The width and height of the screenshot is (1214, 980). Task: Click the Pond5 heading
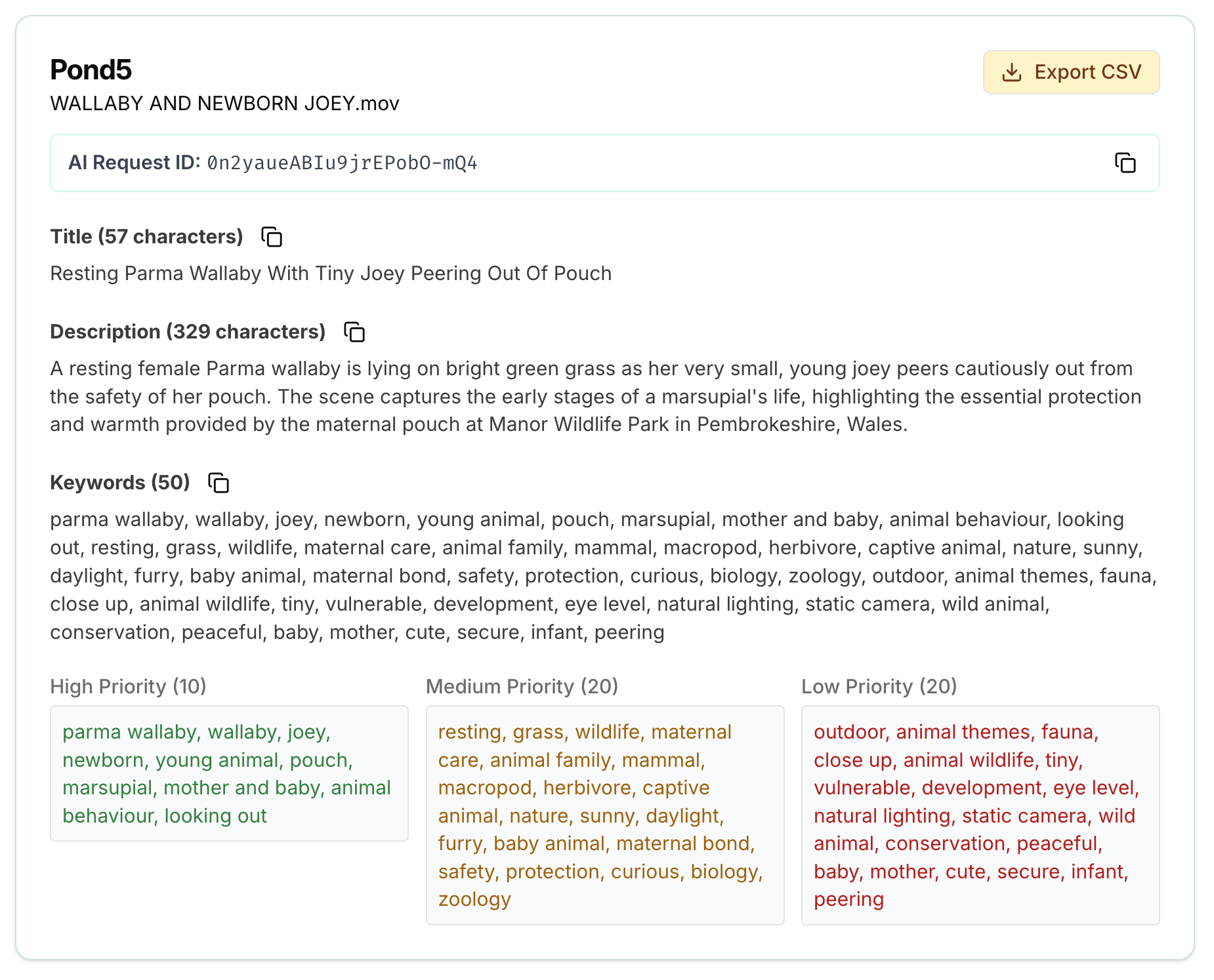click(x=91, y=70)
